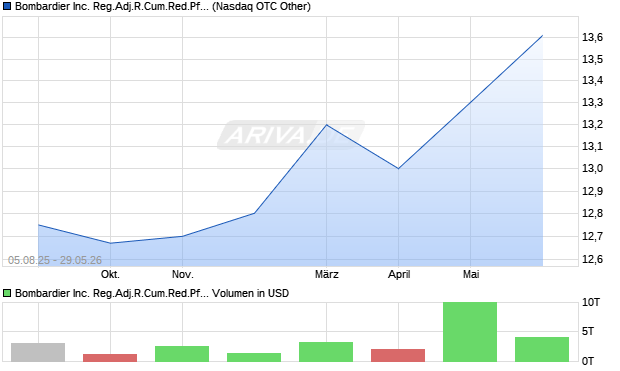This screenshot has height=371, width=620.
Task: Click the 'März' x-axis label
Action: (327, 274)
